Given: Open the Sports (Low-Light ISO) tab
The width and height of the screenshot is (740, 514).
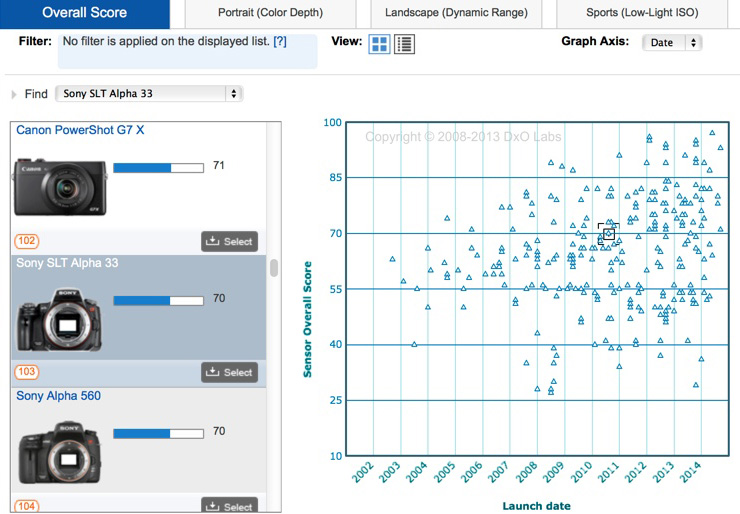Looking at the screenshot, I should 642,13.
